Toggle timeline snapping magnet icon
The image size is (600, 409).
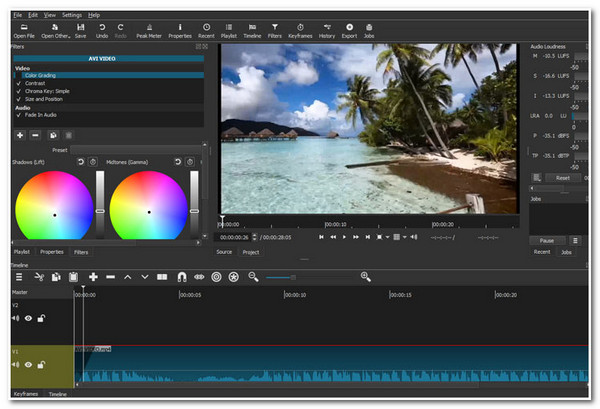pyautogui.click(x=182, y=277)
